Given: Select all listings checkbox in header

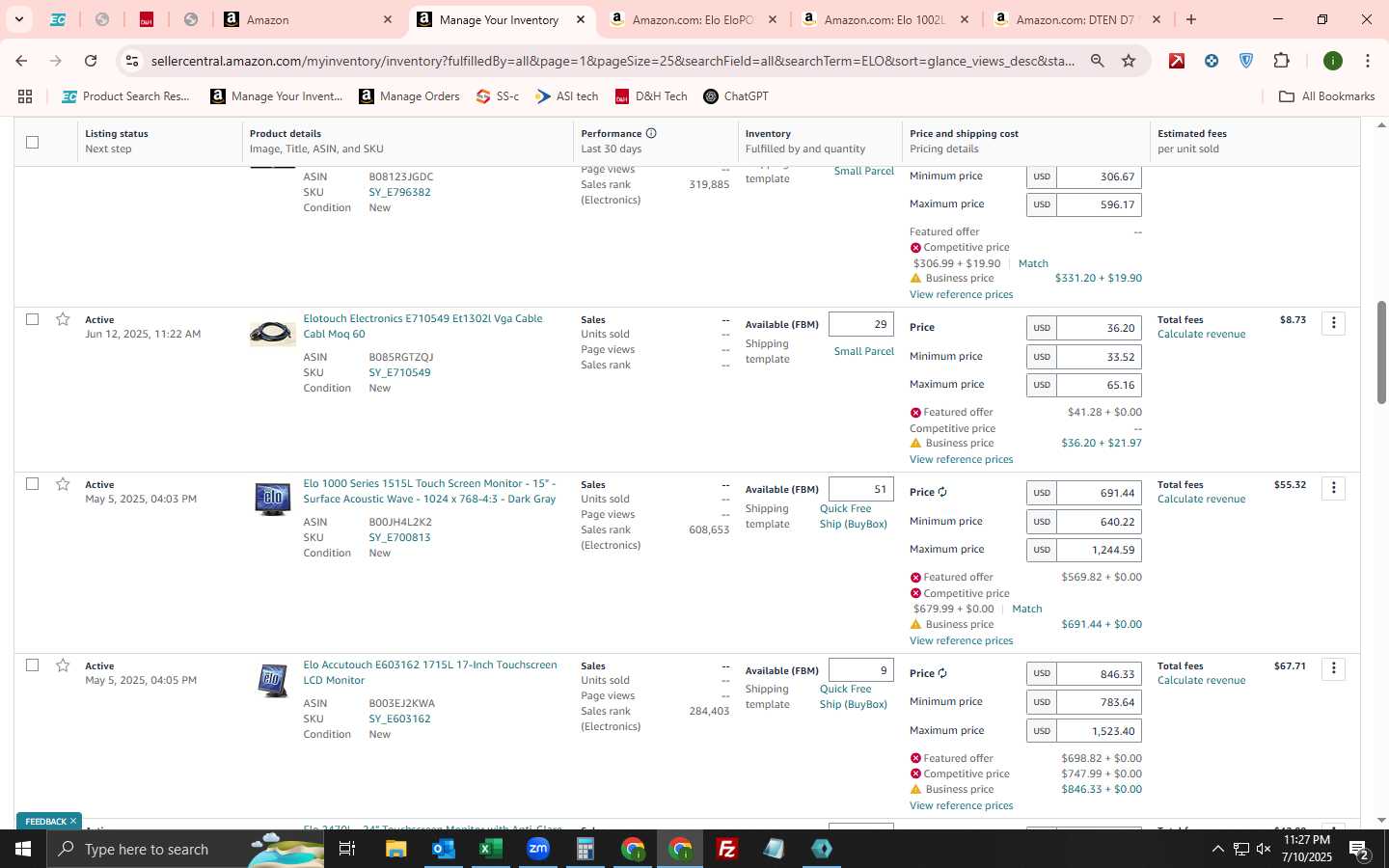Looking at the screenshot, I should [x=32, y=142].
